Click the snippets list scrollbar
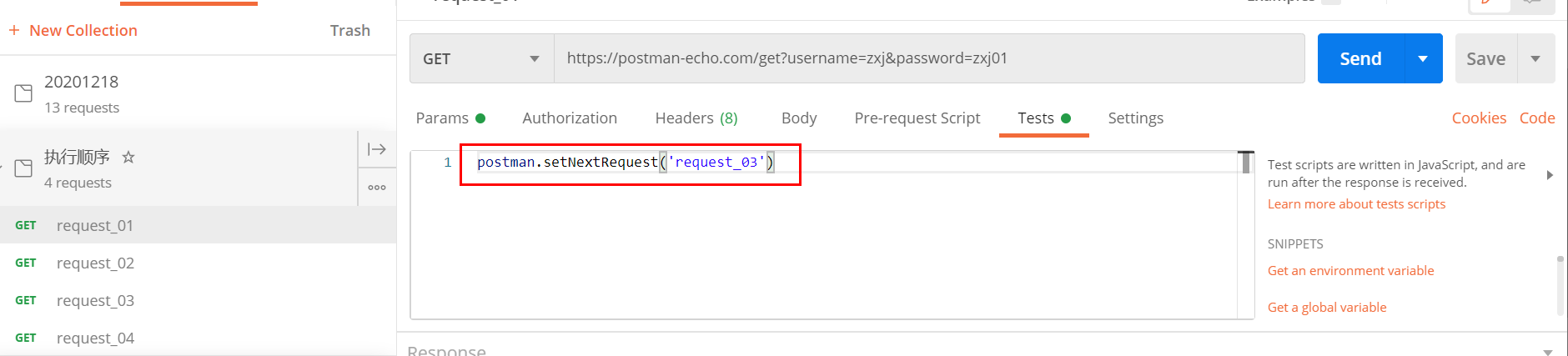1568x356 pixels. [1560, 285]
